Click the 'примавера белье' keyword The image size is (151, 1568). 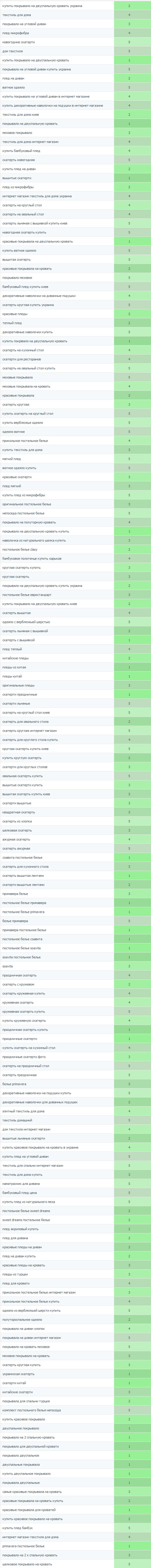(x=15, y=894)
